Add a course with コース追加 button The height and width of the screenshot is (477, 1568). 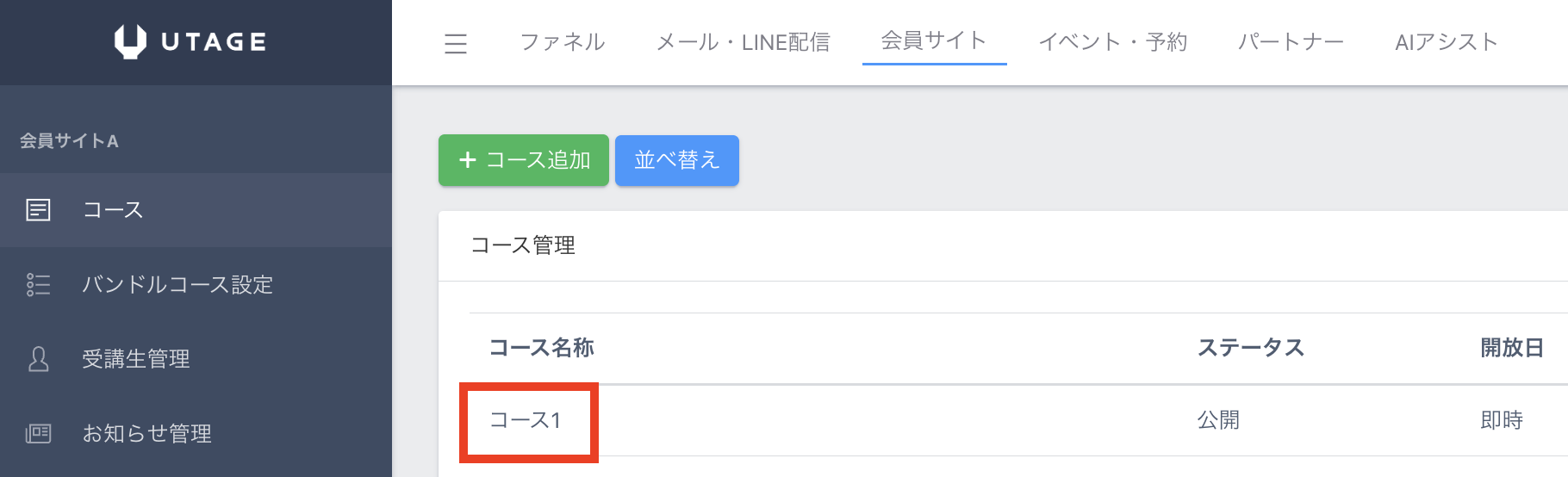[524, 160]
